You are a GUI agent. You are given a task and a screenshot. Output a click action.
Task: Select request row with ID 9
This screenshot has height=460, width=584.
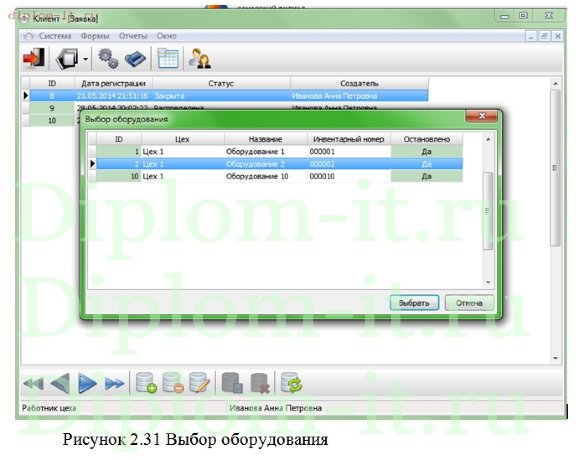pyautogui.click(x=52, y=108)
